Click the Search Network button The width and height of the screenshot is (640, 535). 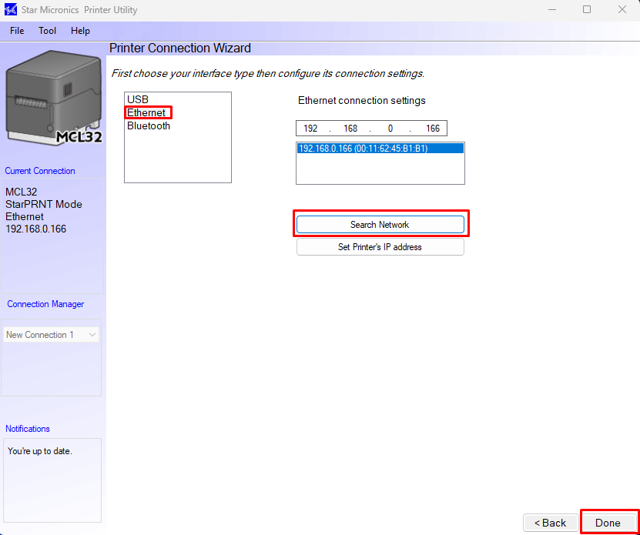pos(380,225)
